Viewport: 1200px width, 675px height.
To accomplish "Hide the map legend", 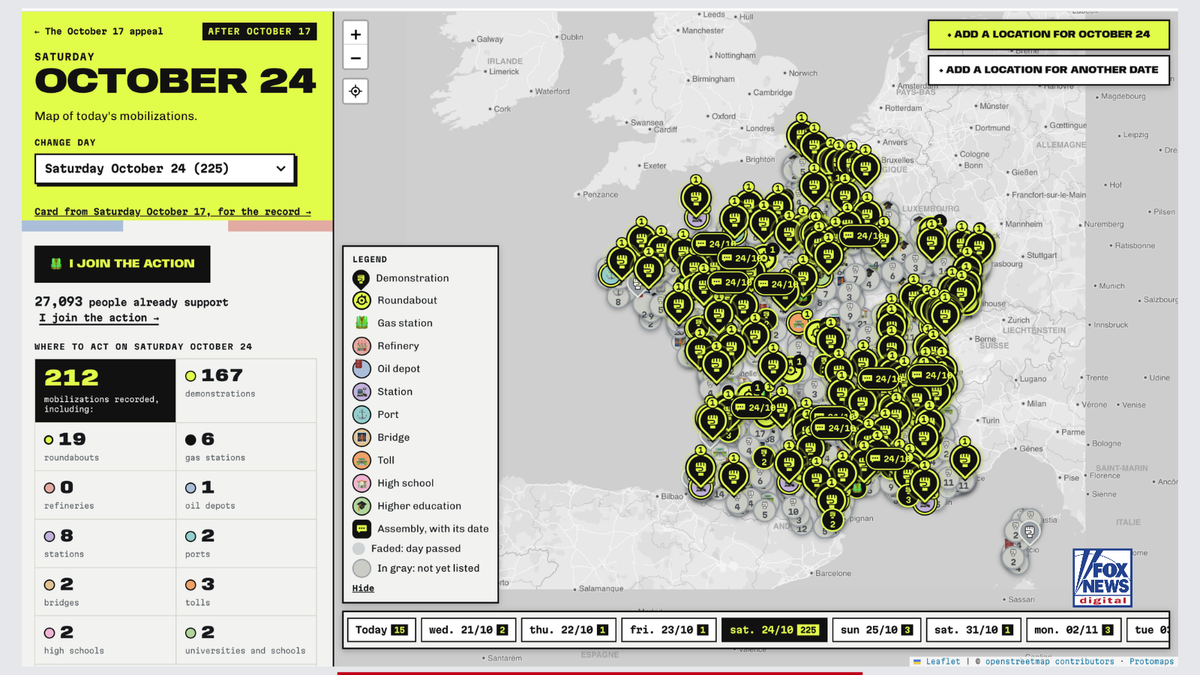I will tap(363, 588).
